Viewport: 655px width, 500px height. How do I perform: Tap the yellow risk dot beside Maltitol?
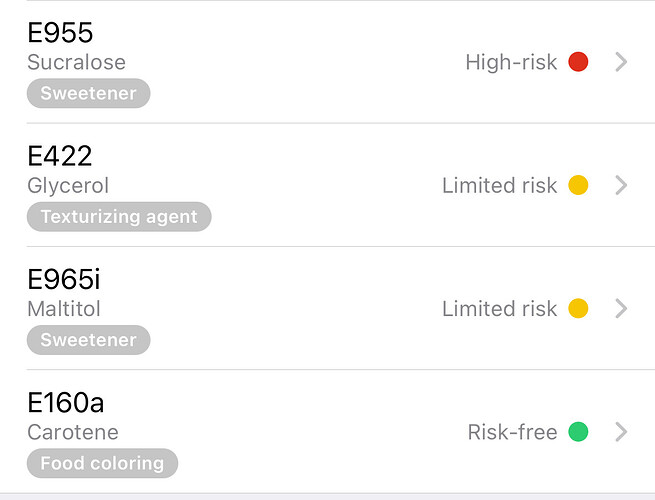(578, 309)
